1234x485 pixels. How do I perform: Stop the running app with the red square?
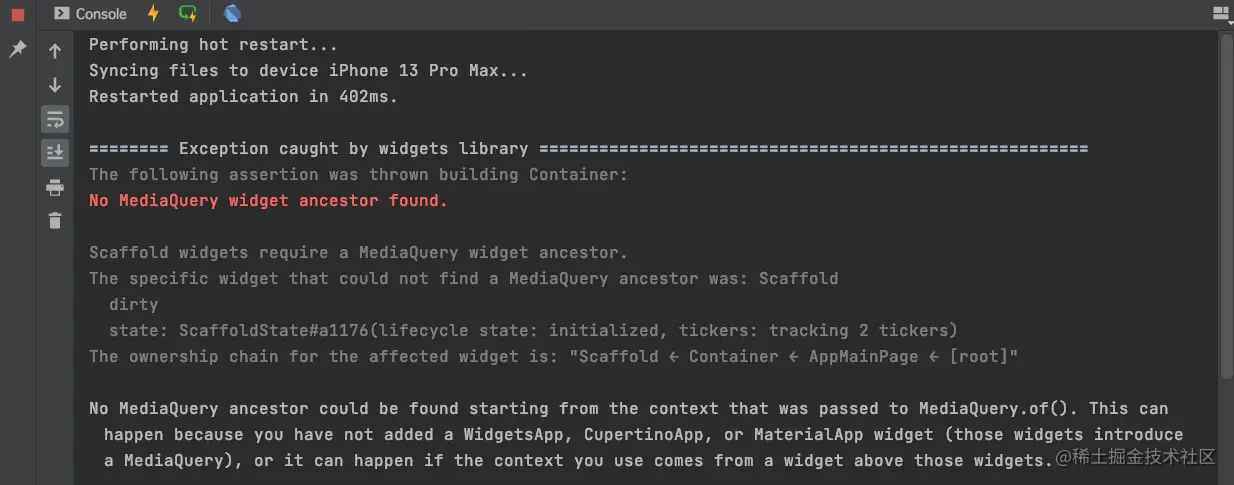coord(17,14)
